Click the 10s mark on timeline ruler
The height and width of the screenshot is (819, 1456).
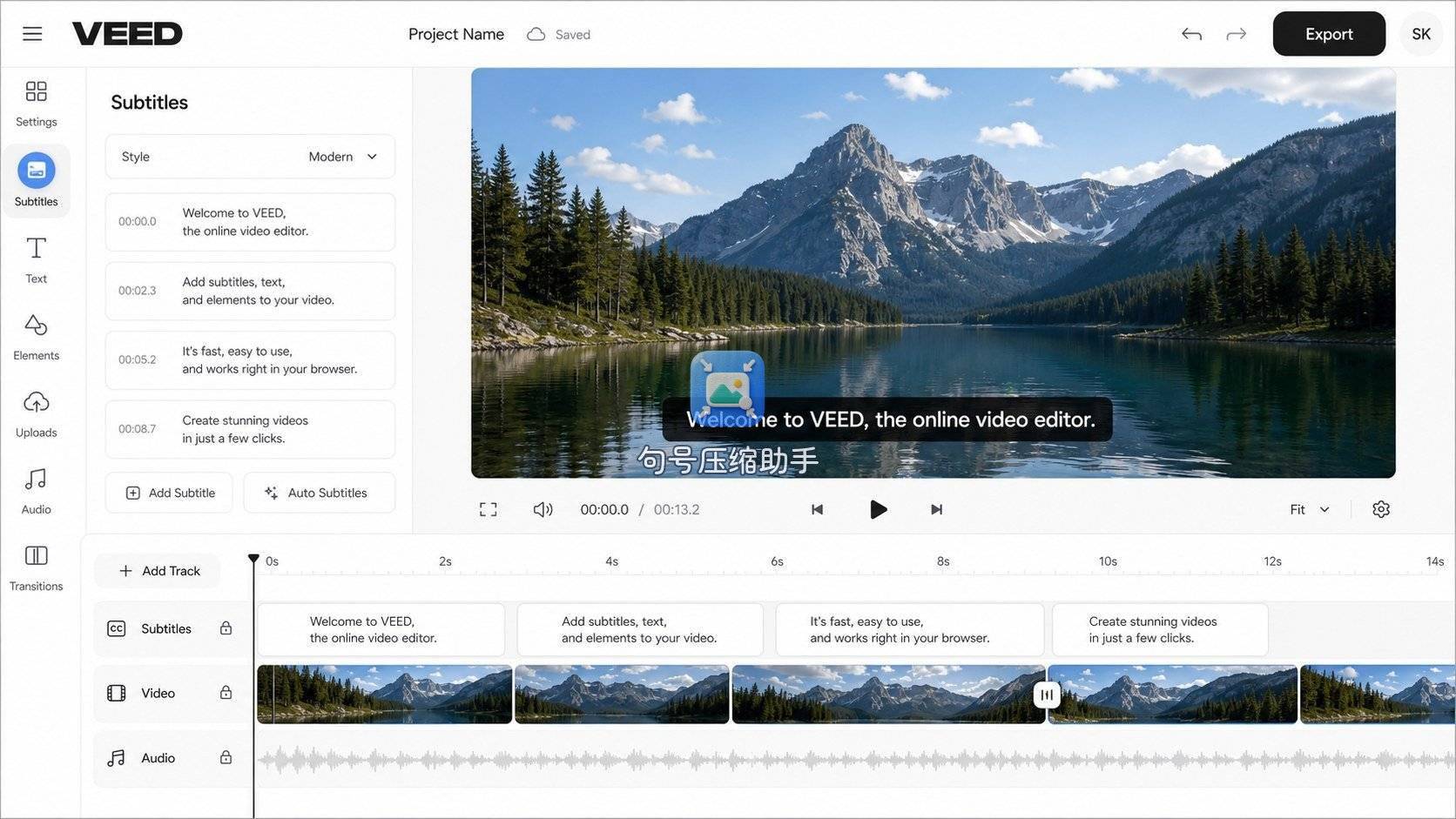coord(1108,561)
